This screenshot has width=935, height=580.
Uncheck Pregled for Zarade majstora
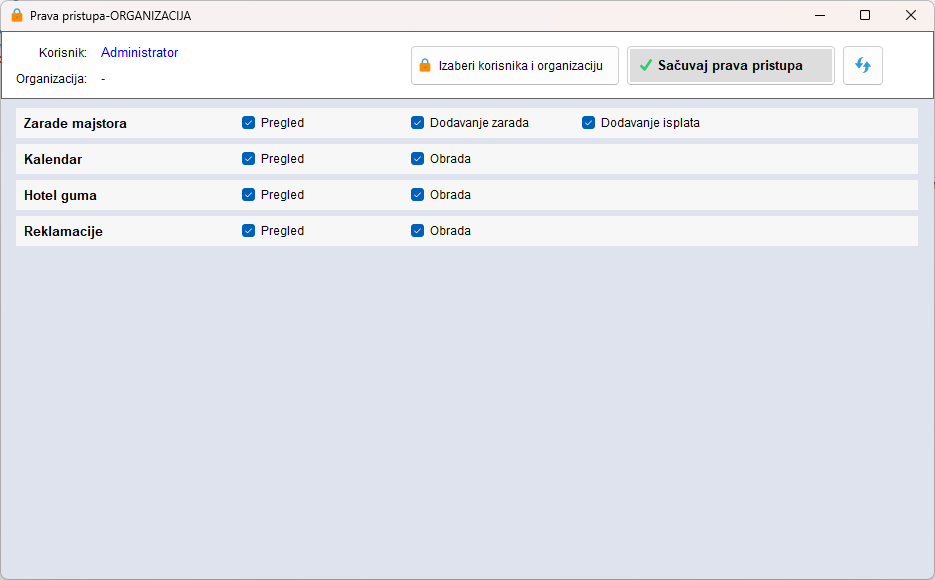click(x=249, y=123)
